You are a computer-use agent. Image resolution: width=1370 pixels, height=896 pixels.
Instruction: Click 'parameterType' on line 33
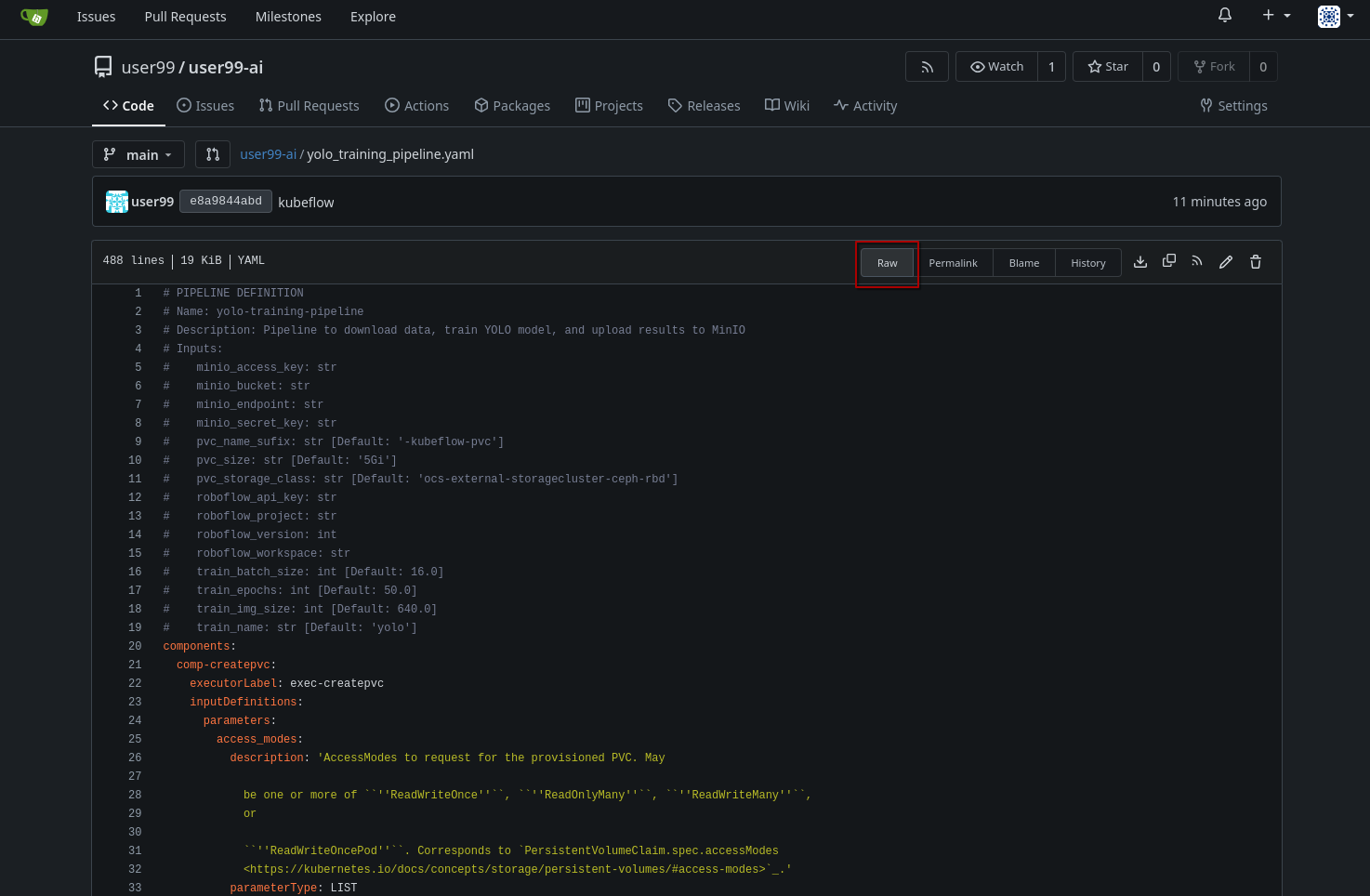pos(273,888)
